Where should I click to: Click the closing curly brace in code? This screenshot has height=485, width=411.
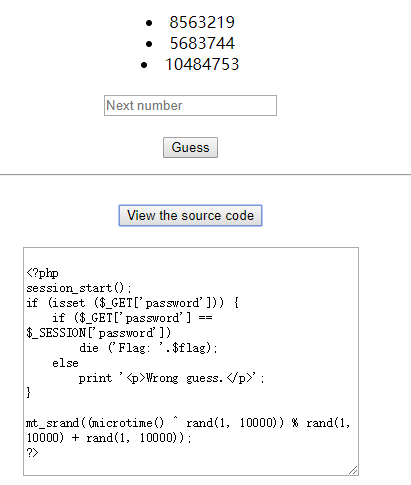(x=28, y=393)
